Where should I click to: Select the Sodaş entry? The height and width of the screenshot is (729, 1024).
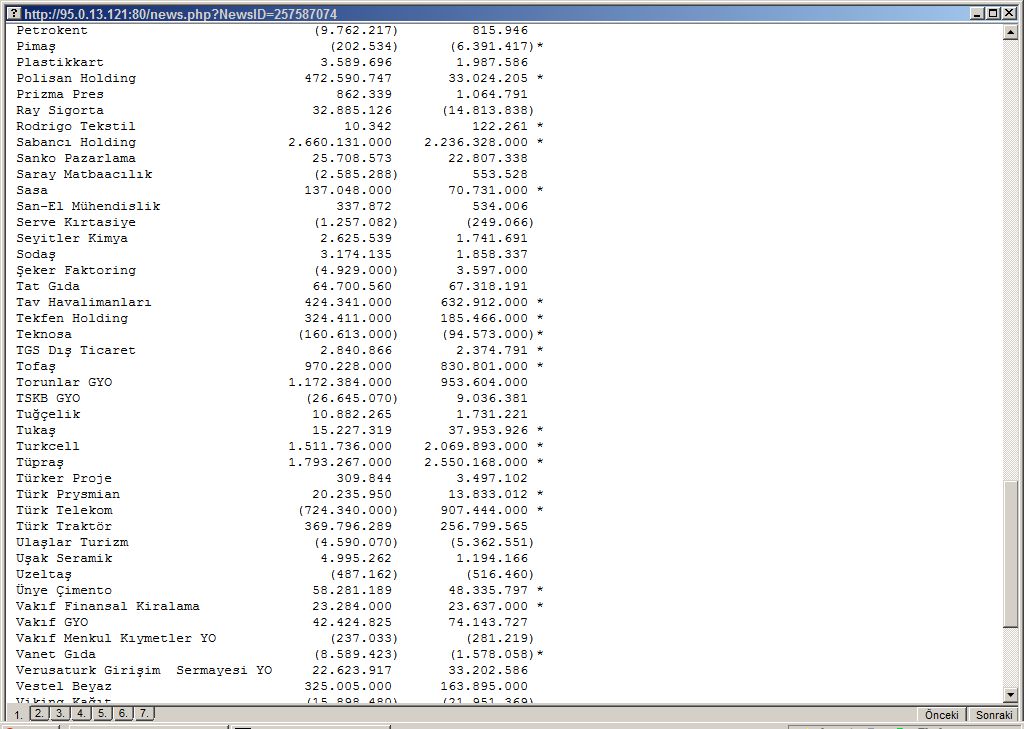tap(36, 254)
